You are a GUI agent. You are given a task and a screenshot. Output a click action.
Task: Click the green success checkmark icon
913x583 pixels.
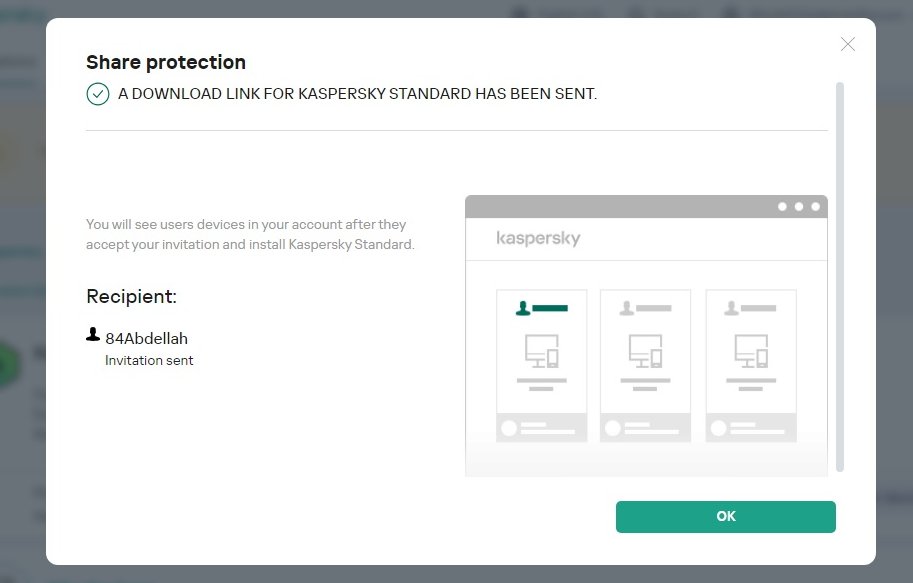tap(97, 94)
